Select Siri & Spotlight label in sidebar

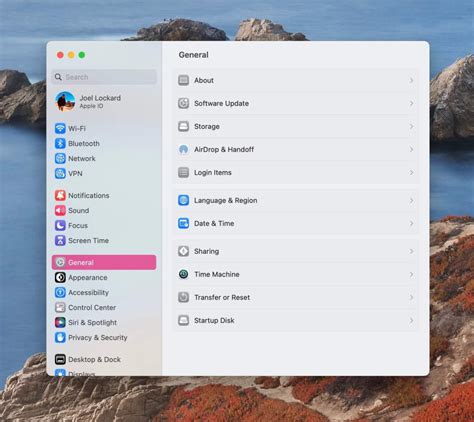click(92, 322)
